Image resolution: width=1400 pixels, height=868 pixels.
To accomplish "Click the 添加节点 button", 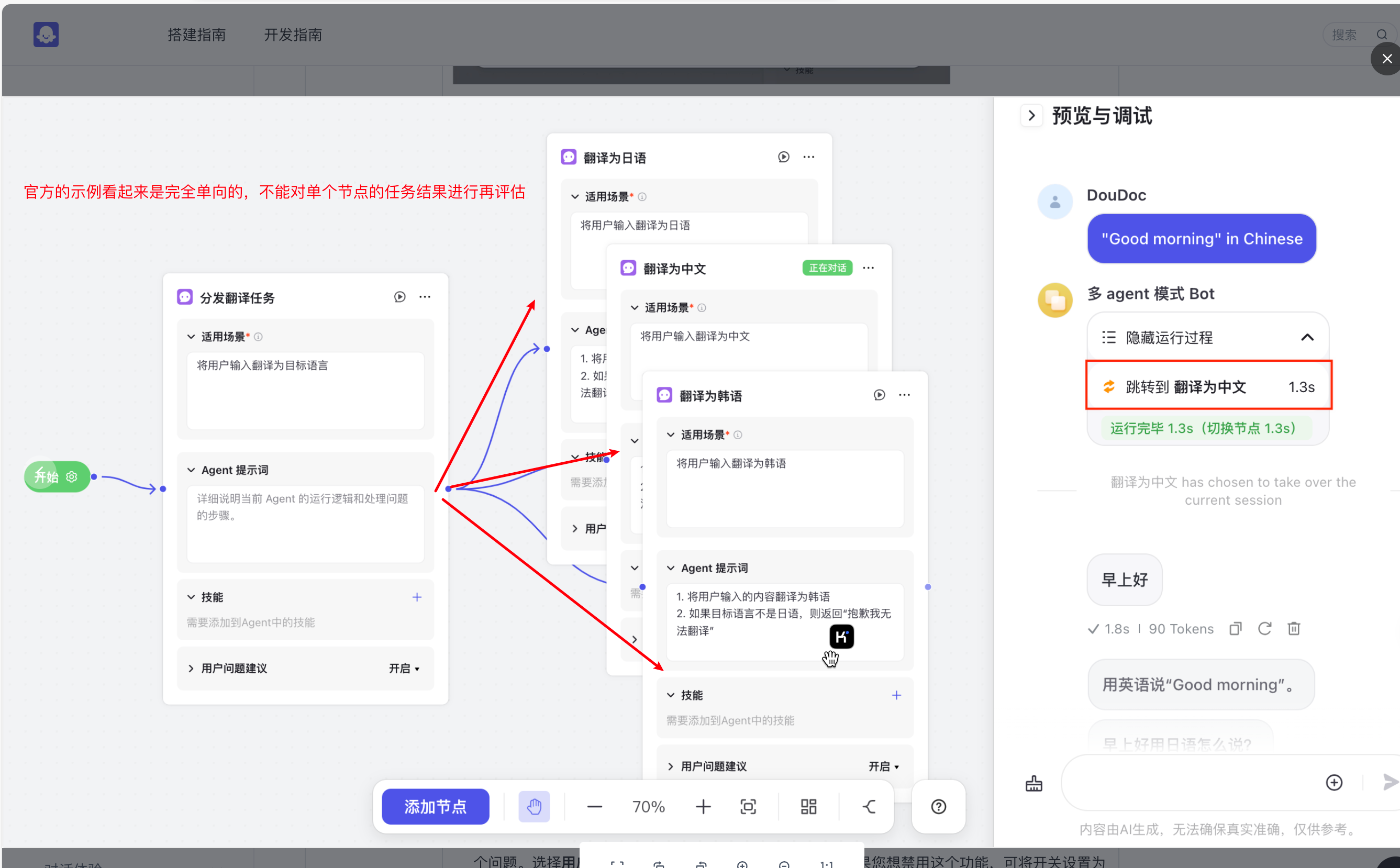I will (435, 807).
